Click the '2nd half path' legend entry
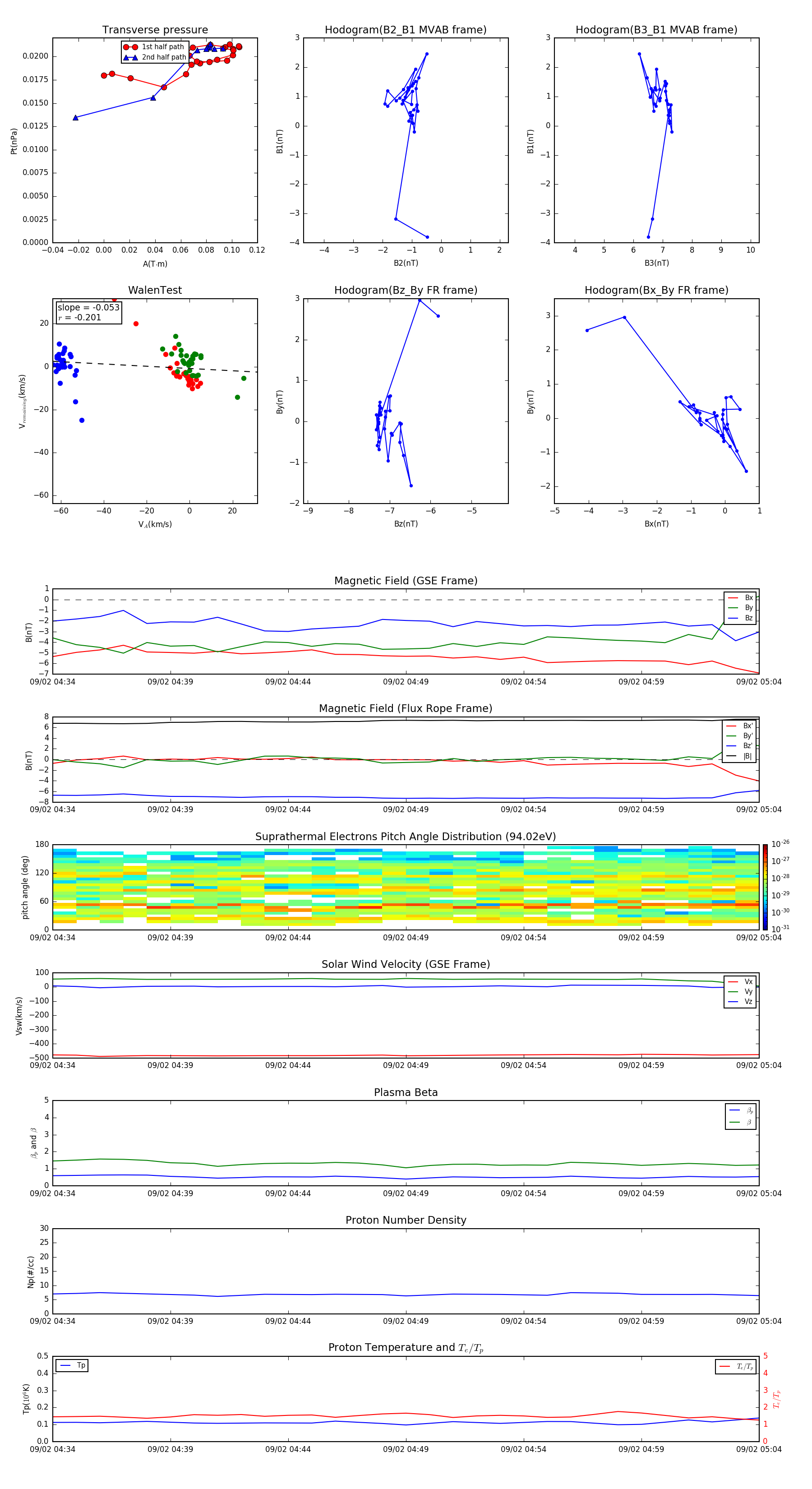812x1489 pixels. (x=155, y=57)
